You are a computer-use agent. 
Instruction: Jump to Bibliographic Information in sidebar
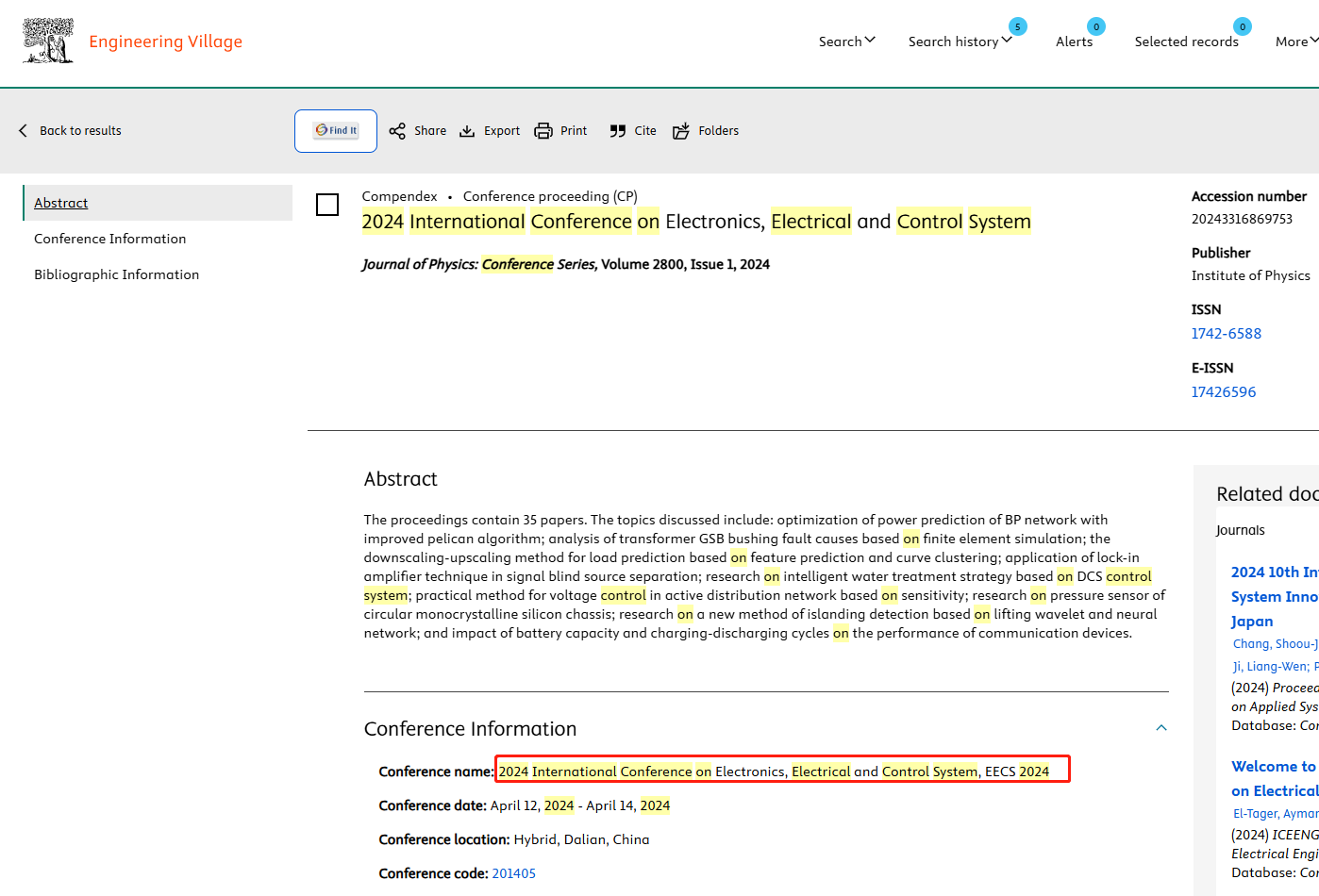click(117, 274)
